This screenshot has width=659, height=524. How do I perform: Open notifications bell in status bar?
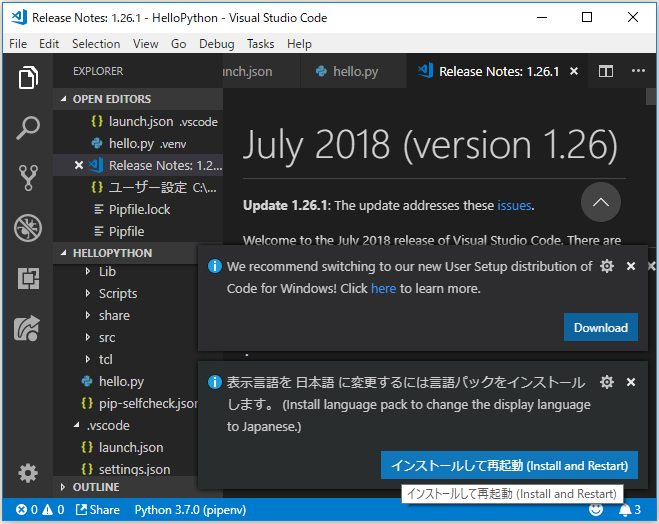coord(629,510)
